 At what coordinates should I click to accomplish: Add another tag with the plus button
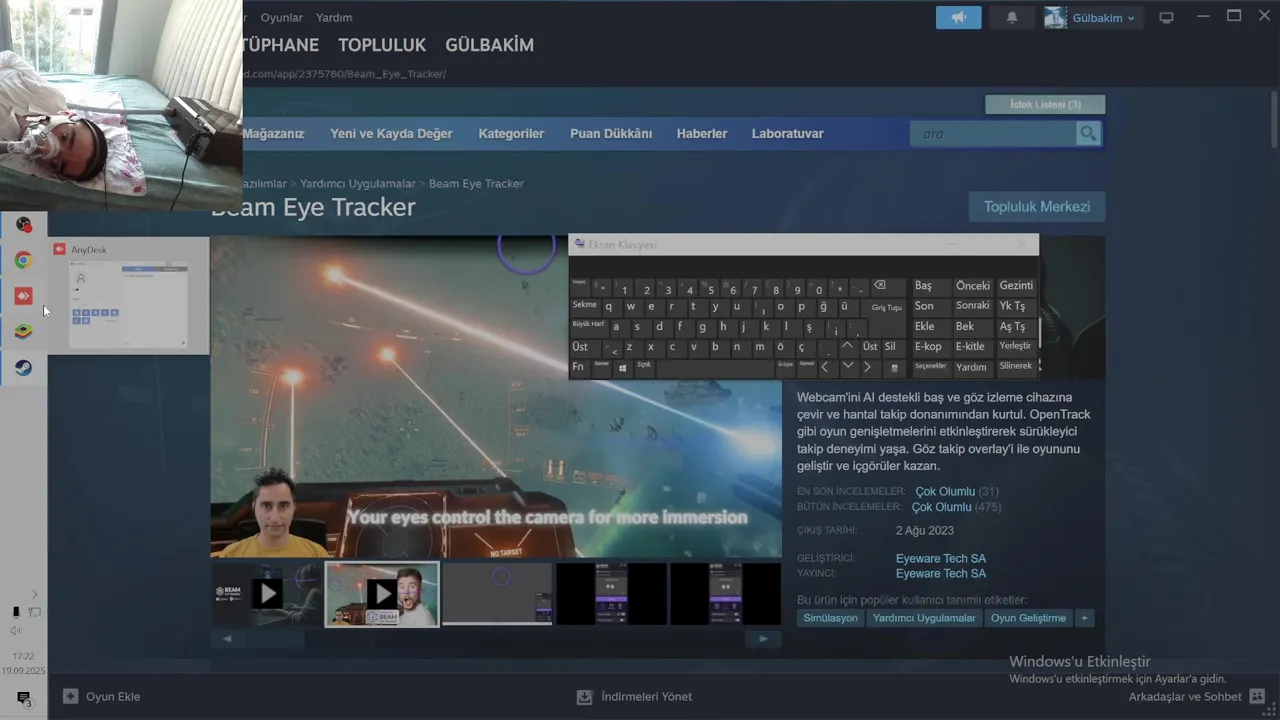(1084, 618)
